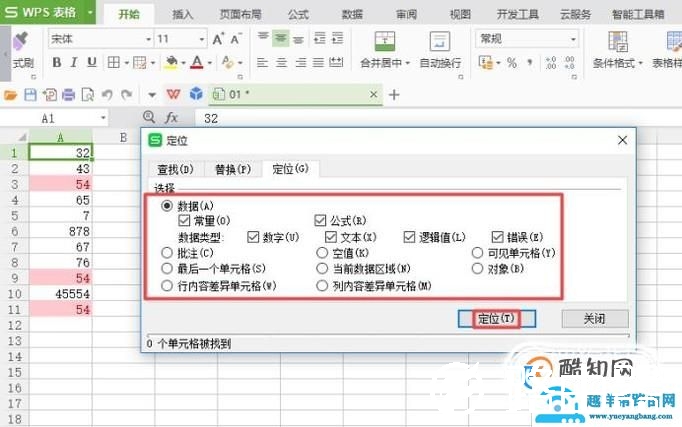Apply comma thousands separator style
Image resolution: width=682 pixels, height=427 pixels.
pos(530,63)
